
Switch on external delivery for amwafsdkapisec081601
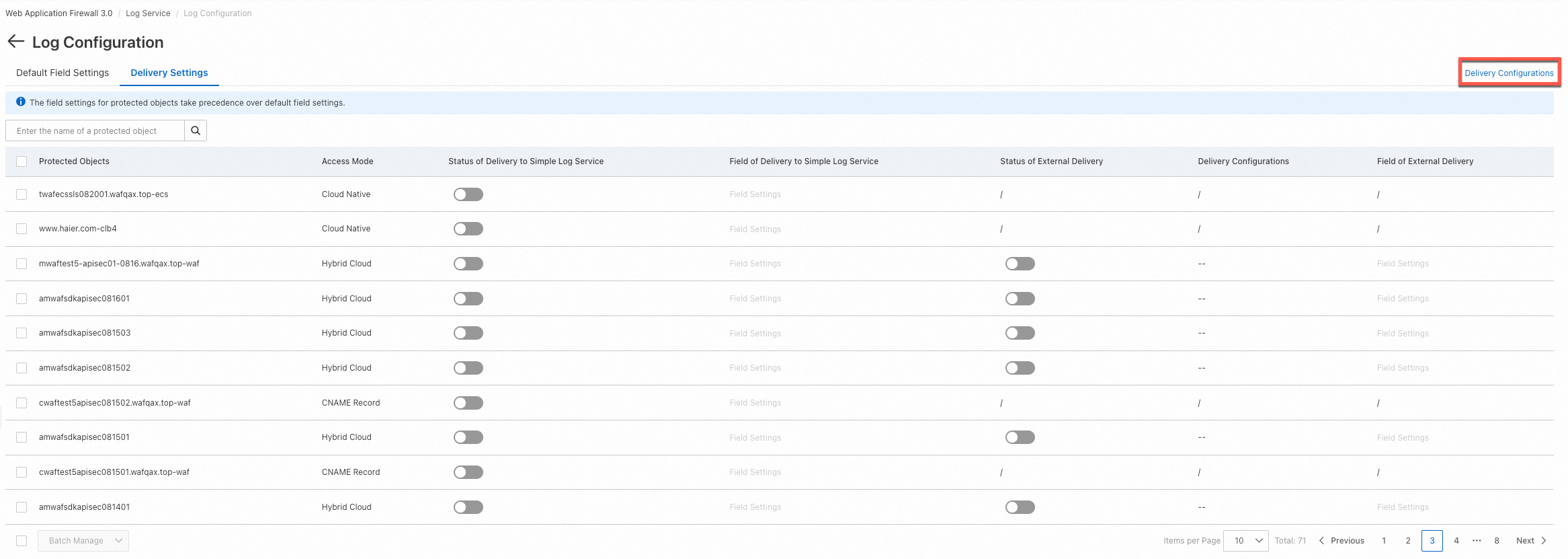(1020, 299)
